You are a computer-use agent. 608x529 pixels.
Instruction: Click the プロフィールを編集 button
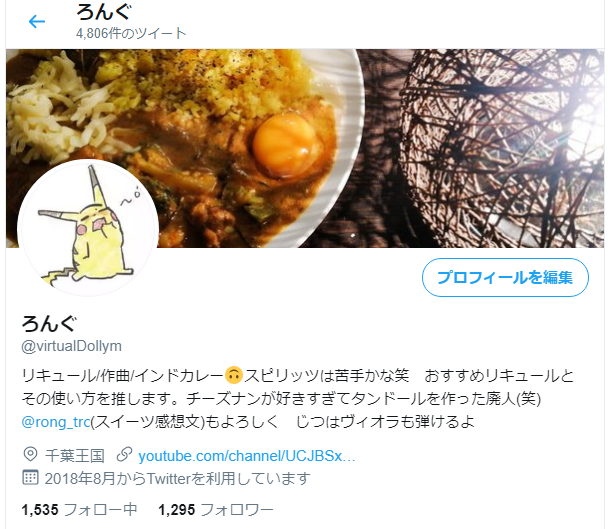[505, 277]
